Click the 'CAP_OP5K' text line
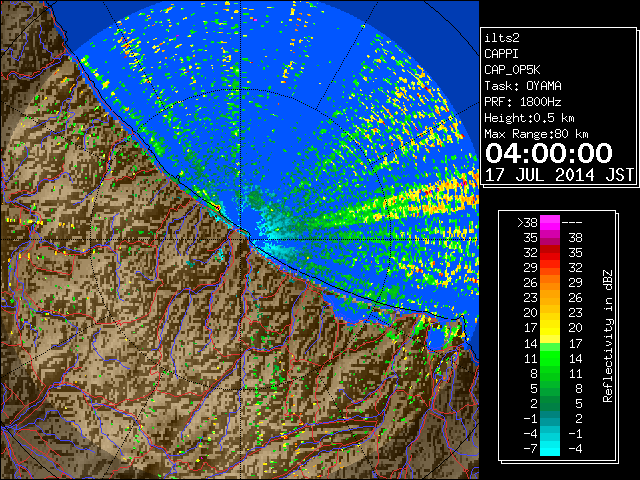This screenshot has width=640, height=480. click(512, 70)
